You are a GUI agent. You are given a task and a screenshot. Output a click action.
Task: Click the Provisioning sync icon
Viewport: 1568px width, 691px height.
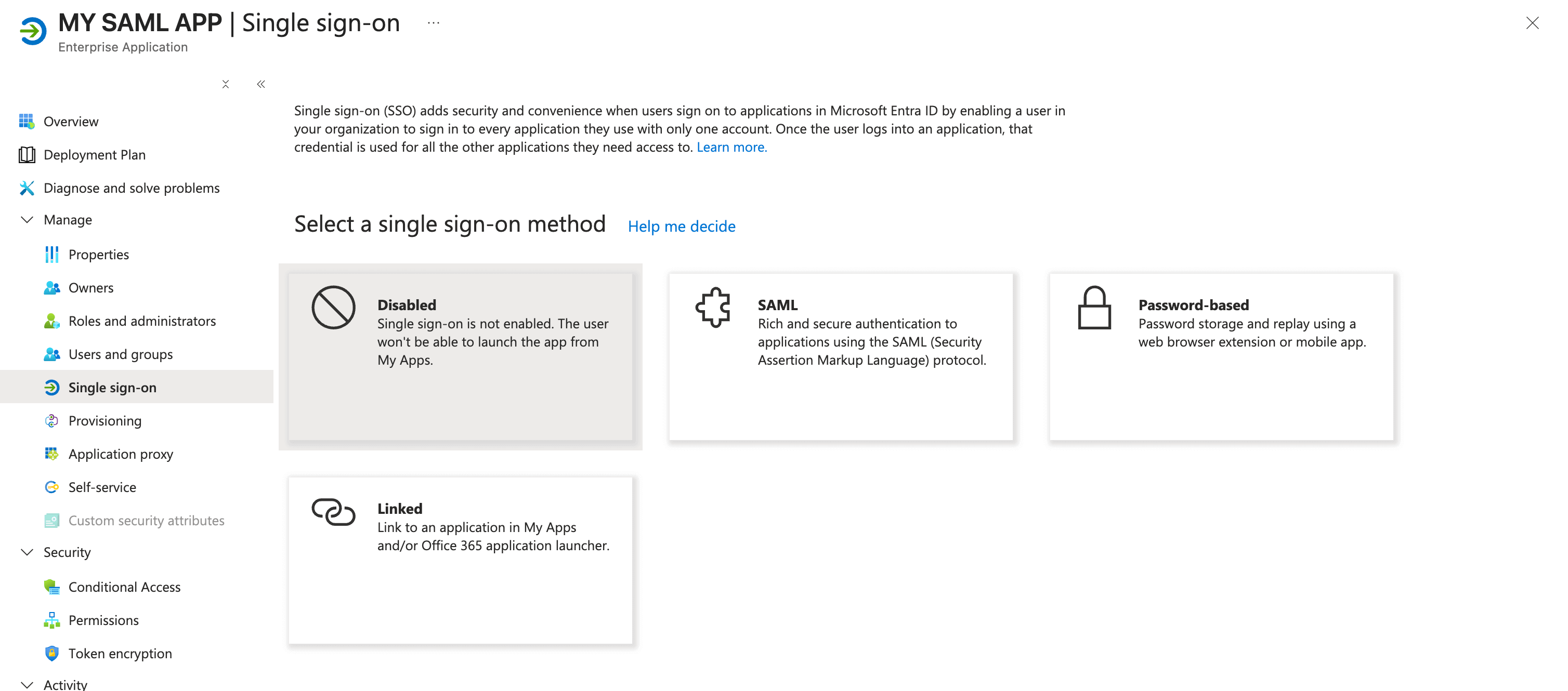tap(52, 421)
